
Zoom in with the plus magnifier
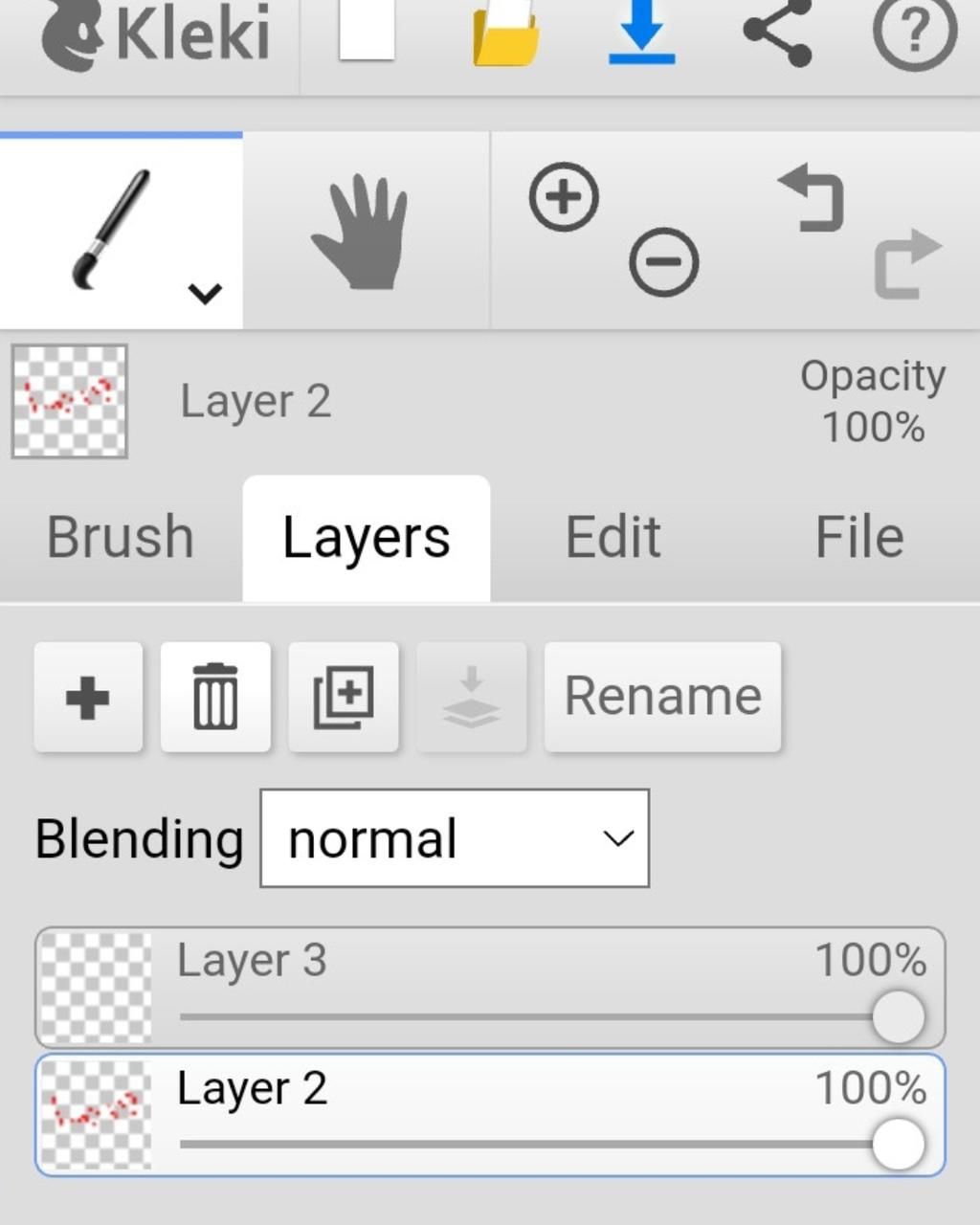tap(564, 197)
